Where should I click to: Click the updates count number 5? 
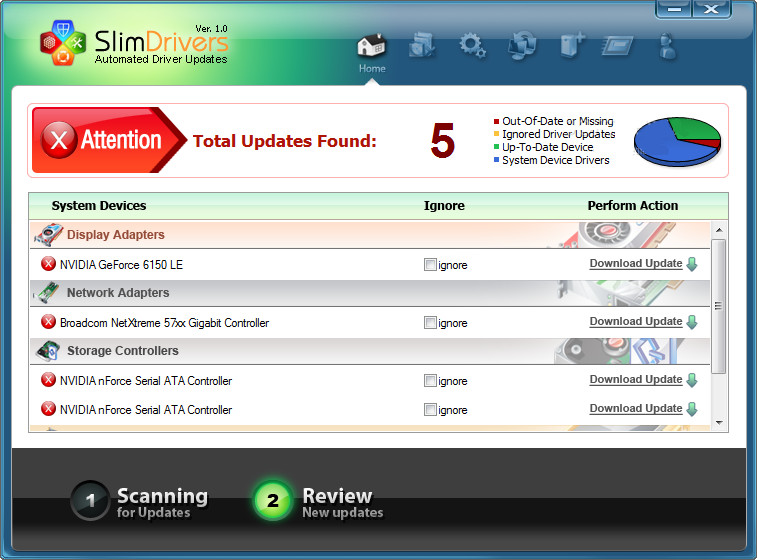[x=443, y=140]
